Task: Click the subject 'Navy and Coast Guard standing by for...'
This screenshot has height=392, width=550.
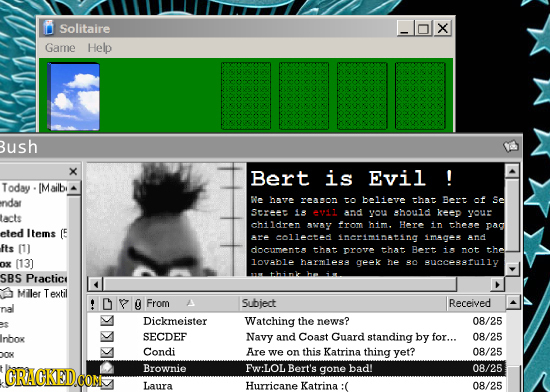Action: 351,337
